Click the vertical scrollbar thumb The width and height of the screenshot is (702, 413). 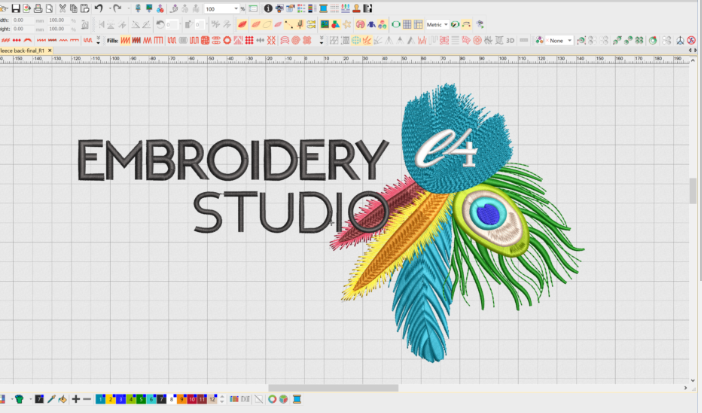coord(693,190)
